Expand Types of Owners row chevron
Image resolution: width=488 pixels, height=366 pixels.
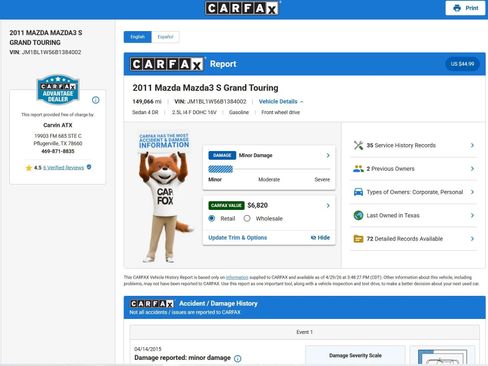click(x=472, y=192)
